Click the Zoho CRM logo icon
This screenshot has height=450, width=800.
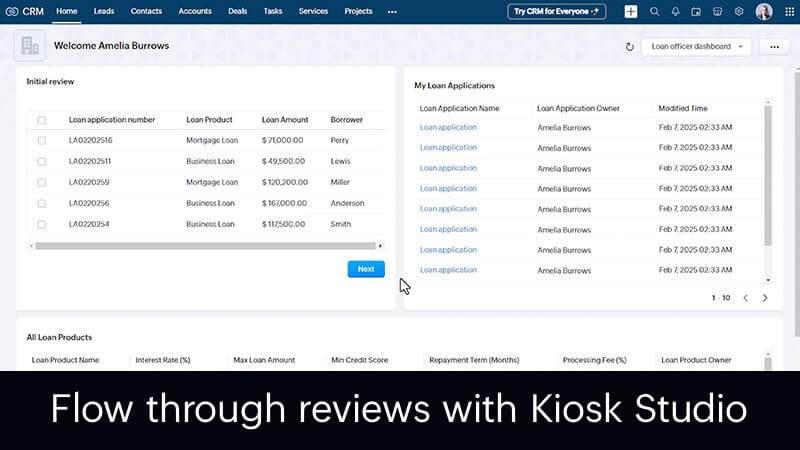click(12, 11)
